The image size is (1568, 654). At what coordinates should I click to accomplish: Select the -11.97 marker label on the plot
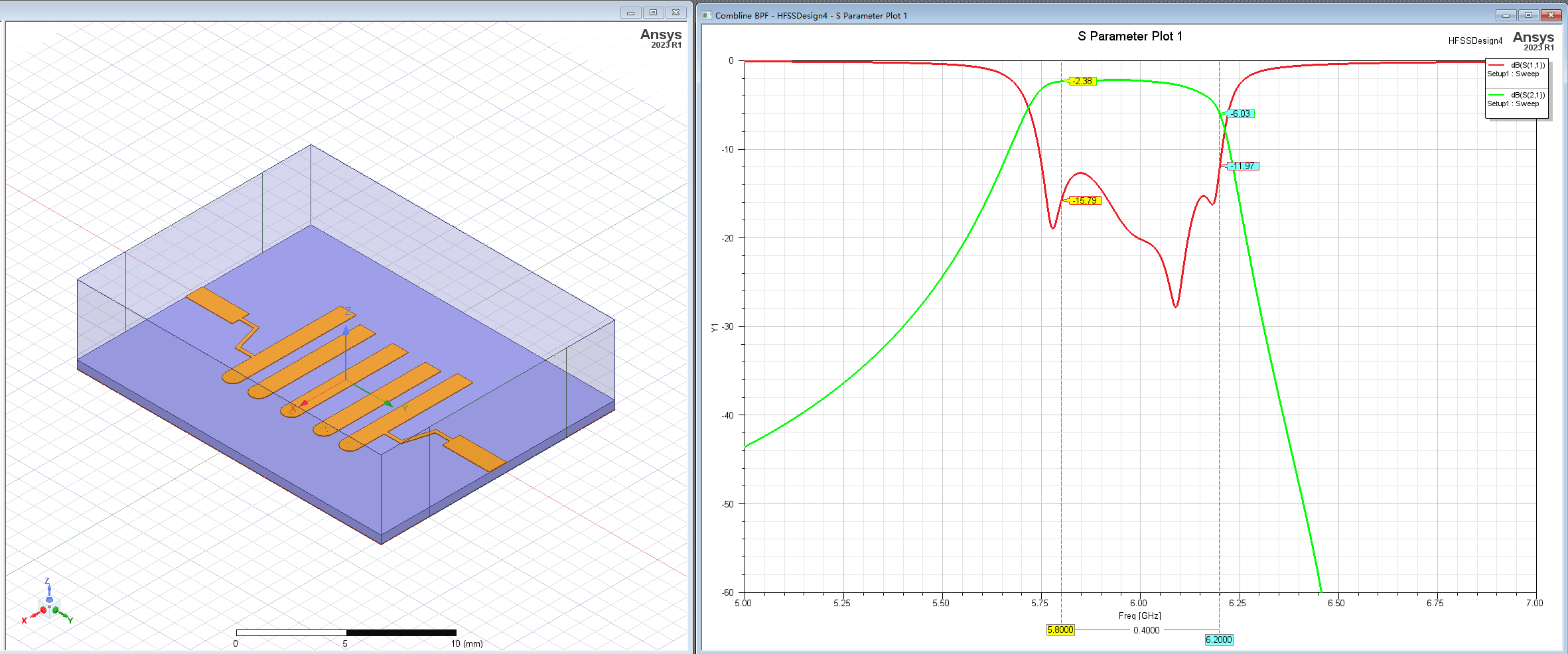pyautogui.click(x=1243, y=166)
